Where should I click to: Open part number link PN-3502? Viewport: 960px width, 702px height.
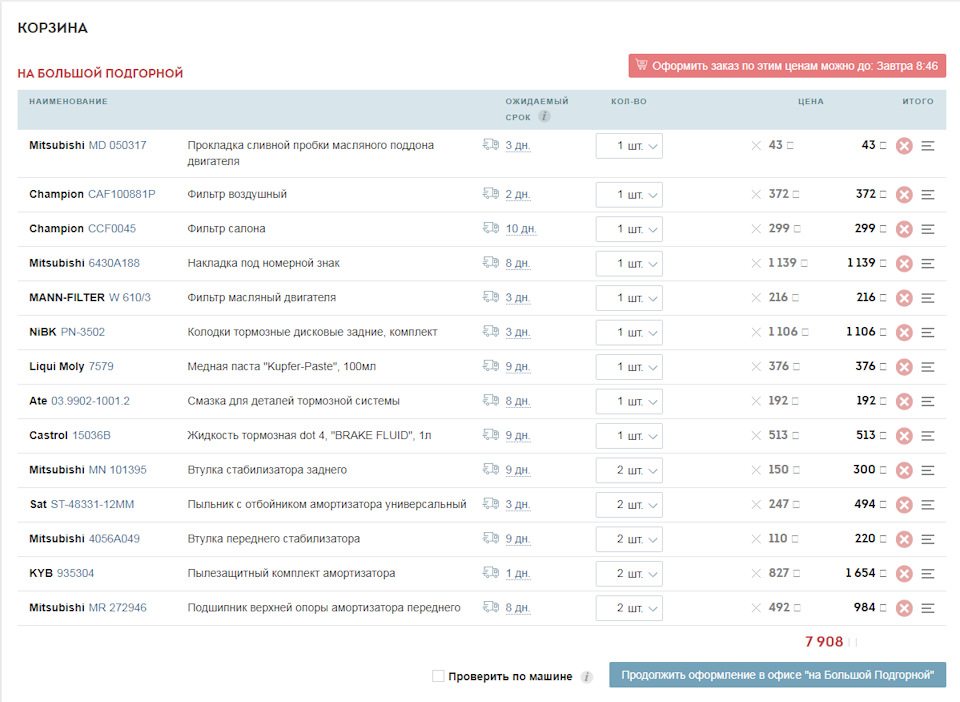83,332
